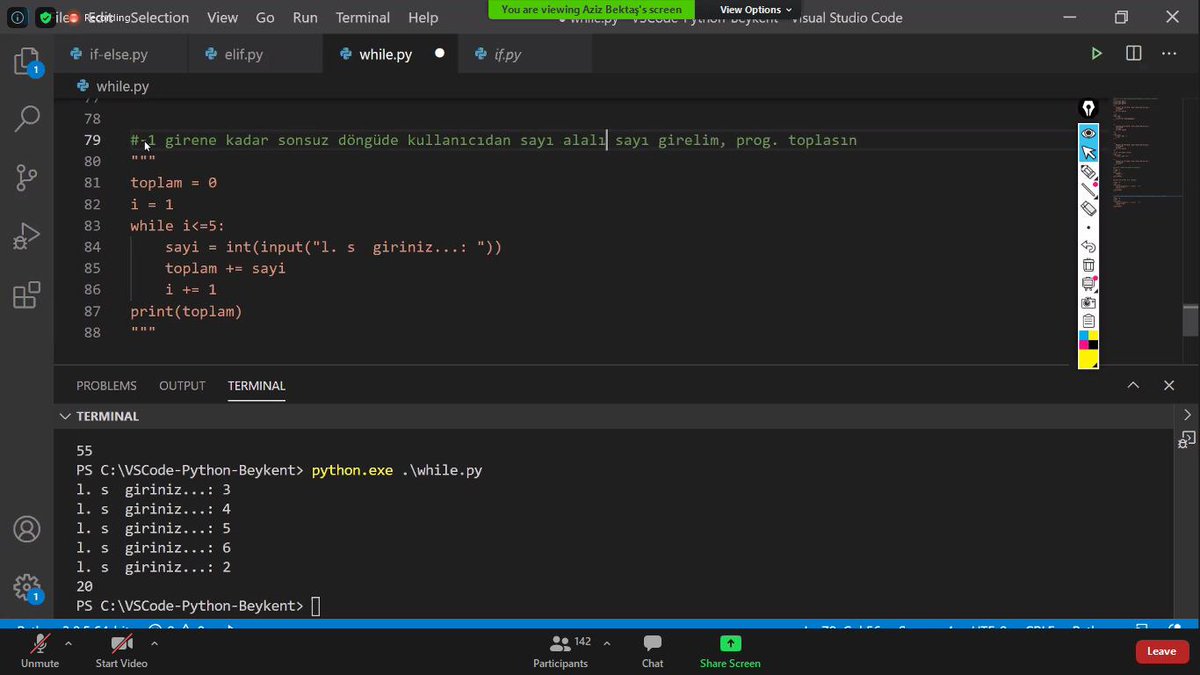Open the Run and Debug view
This screenshot has height=675, width=1200.
point(27,236)
